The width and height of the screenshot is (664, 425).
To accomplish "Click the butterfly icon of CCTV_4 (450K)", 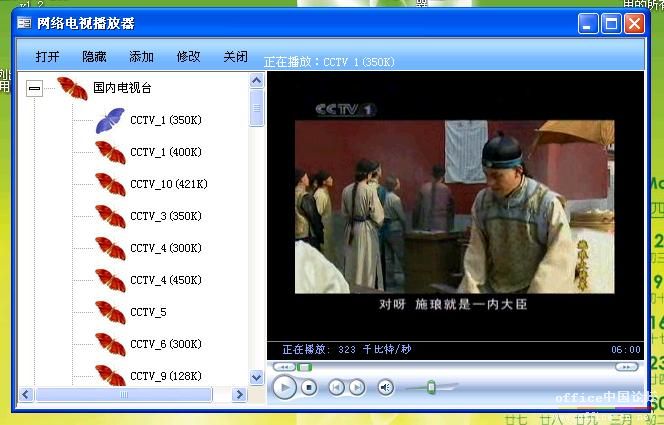I will [x=111, y=281].
